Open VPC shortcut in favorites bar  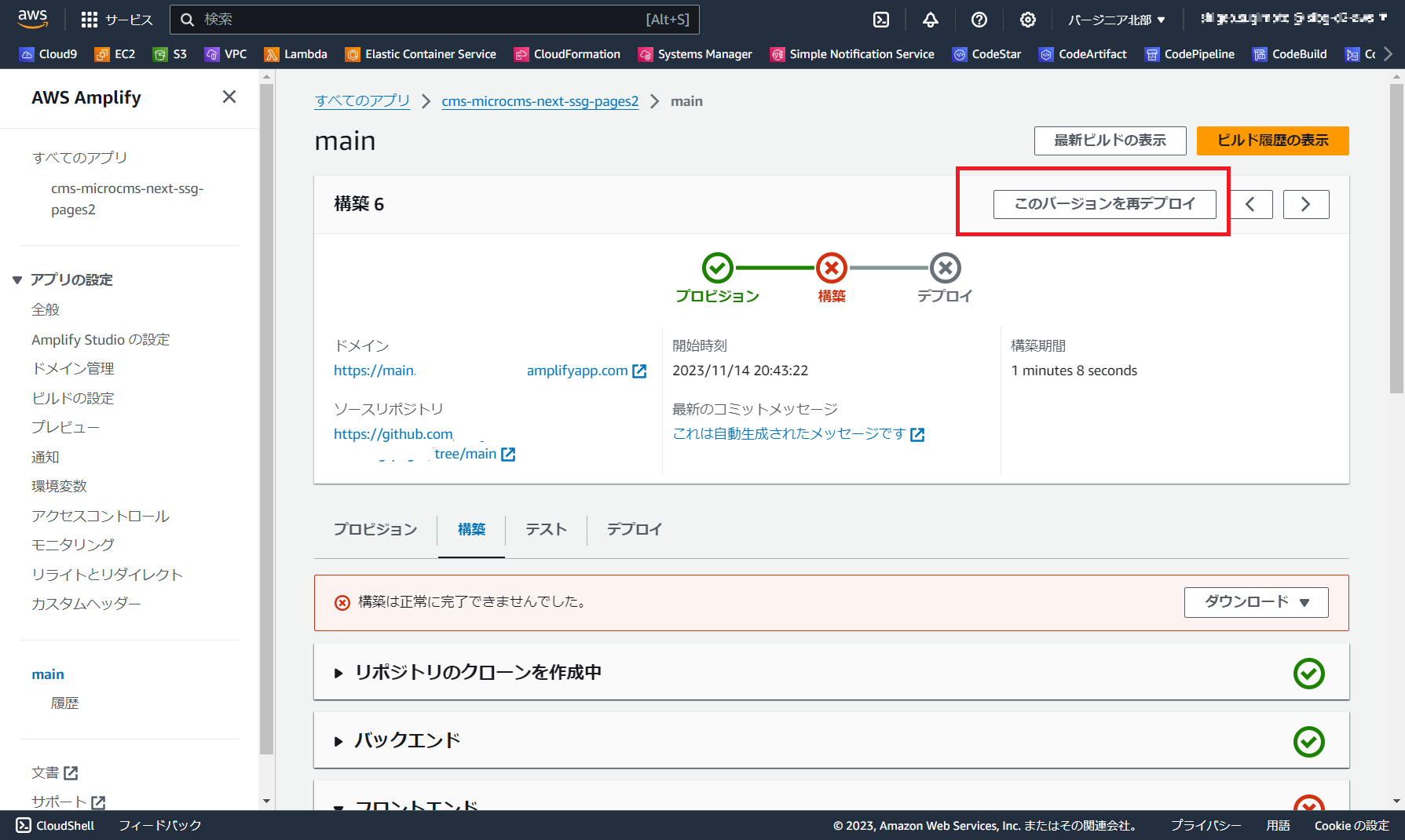click(226, 54)
